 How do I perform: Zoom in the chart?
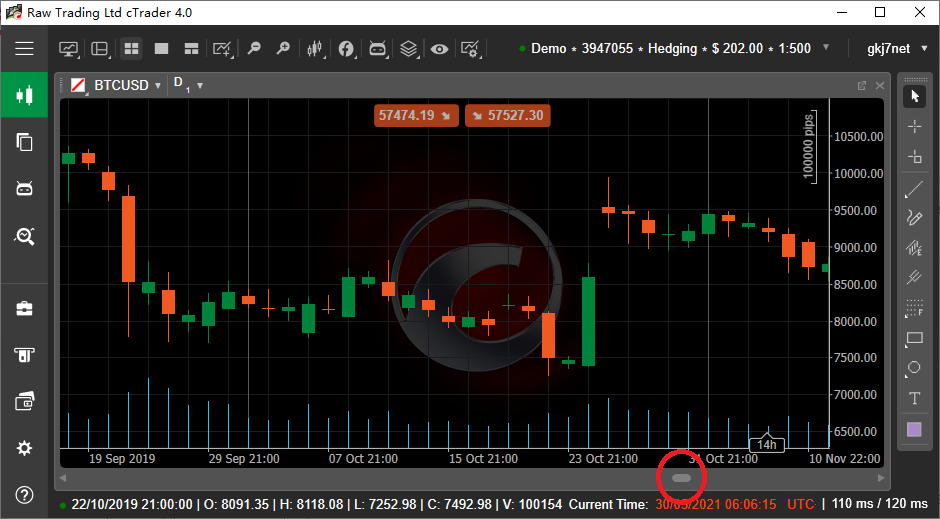point(283,49)
